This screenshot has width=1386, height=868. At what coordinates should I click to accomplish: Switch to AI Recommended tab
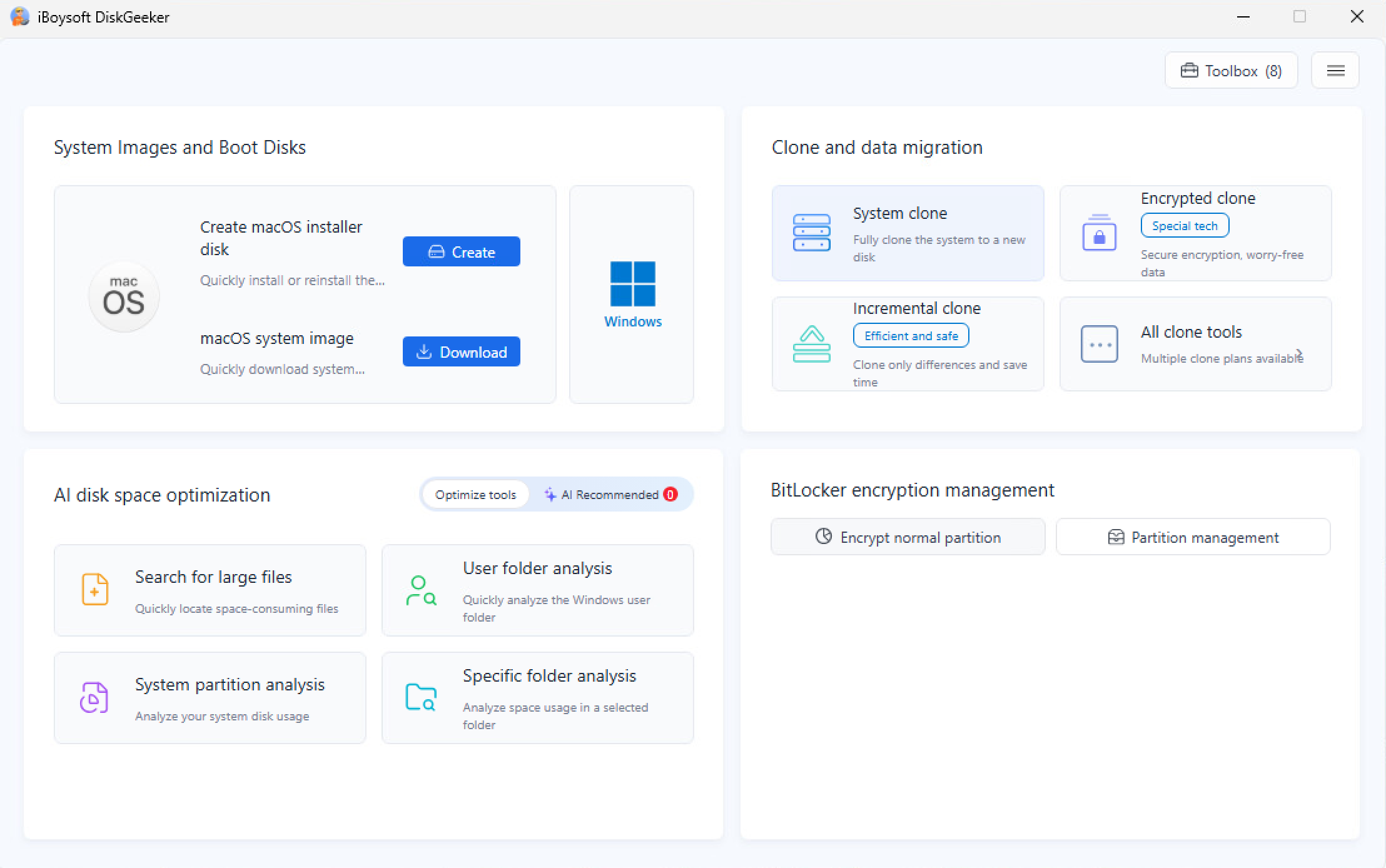[x=610, y=495]
